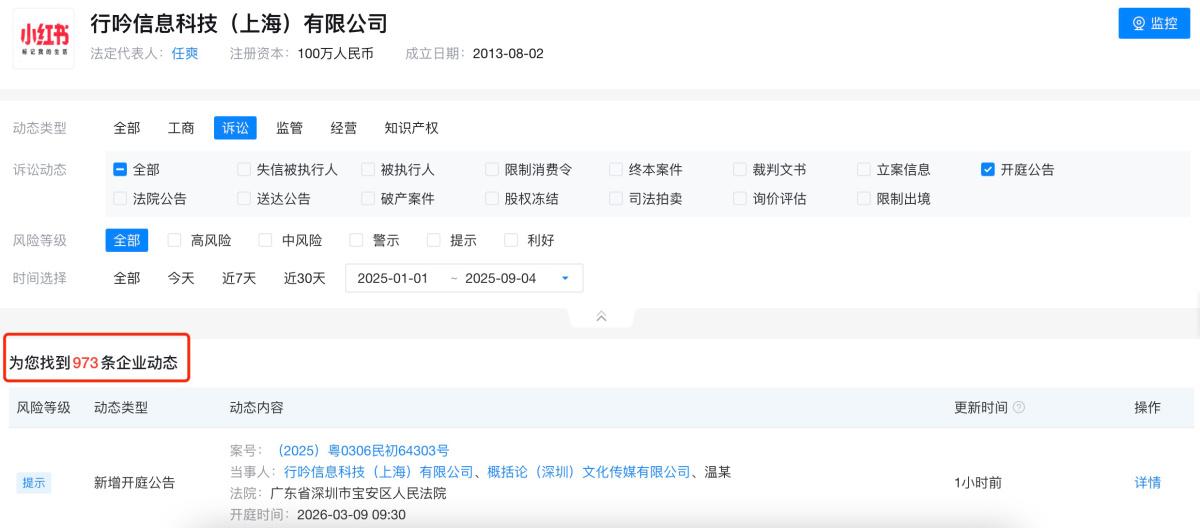Screen dimensions: 1200x528
Task: Edit start date 2025-01-01 field
Action: point(393,278)
